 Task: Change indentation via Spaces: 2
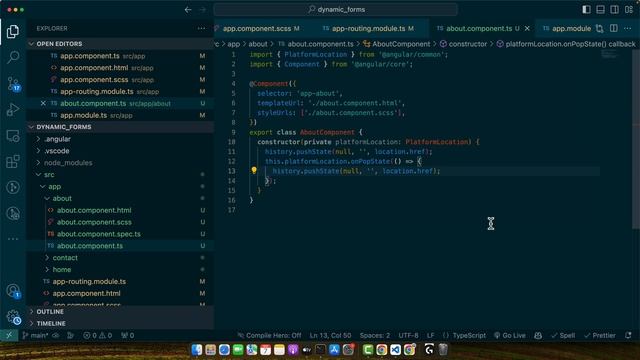click(x=375, y=336)
